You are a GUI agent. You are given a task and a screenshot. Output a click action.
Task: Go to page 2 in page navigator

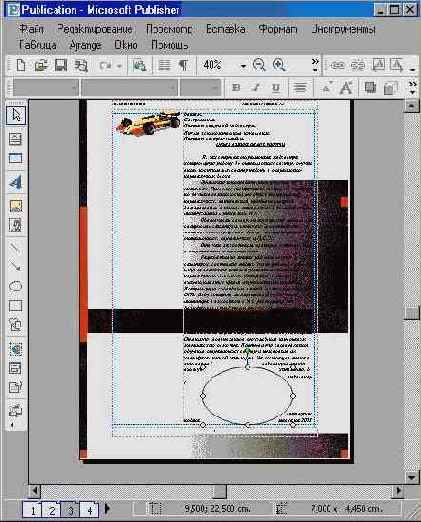coord(52,510)
